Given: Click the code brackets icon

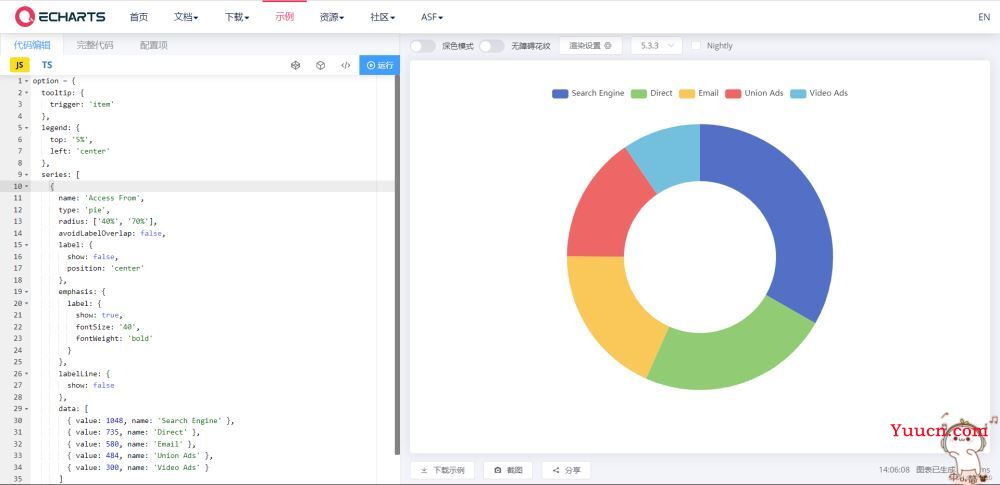Looking at the screenshot, I should [x=346, y=65].
